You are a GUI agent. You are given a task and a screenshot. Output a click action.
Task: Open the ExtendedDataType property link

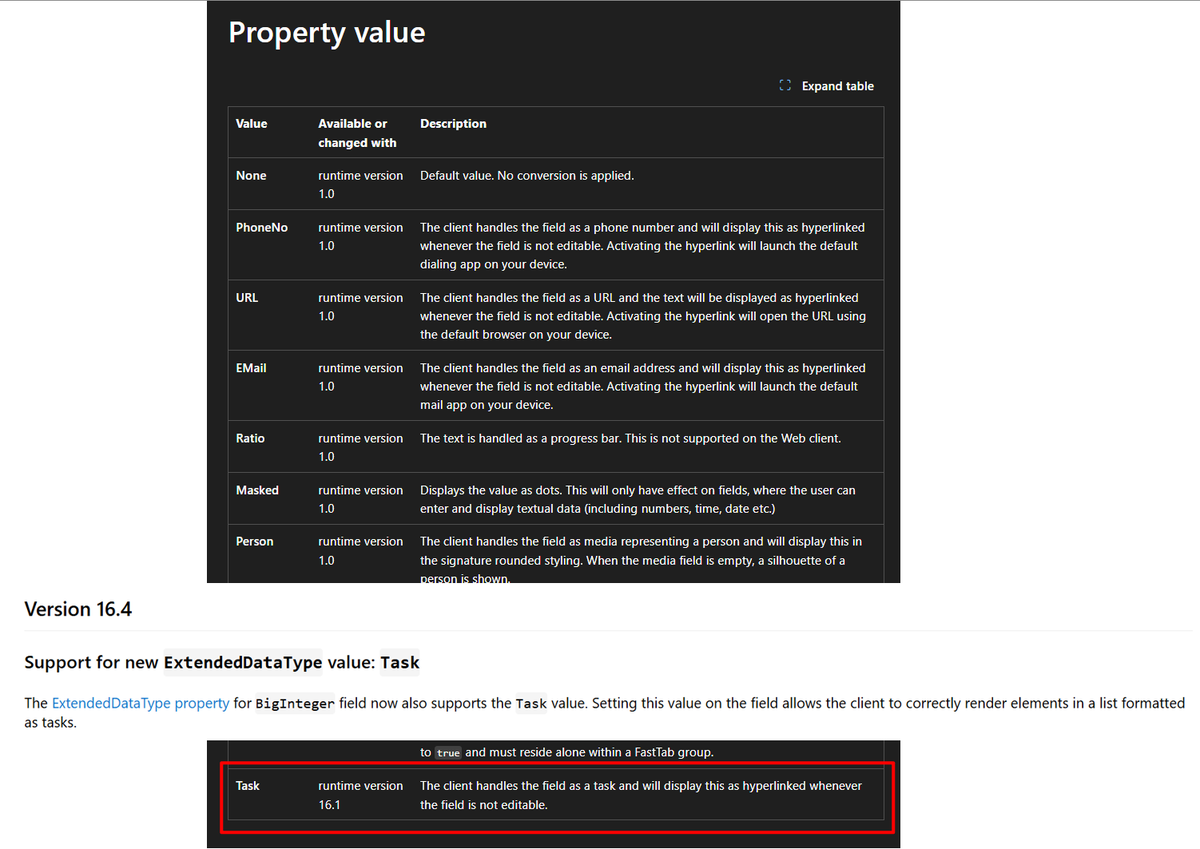[x=140, y=703]
